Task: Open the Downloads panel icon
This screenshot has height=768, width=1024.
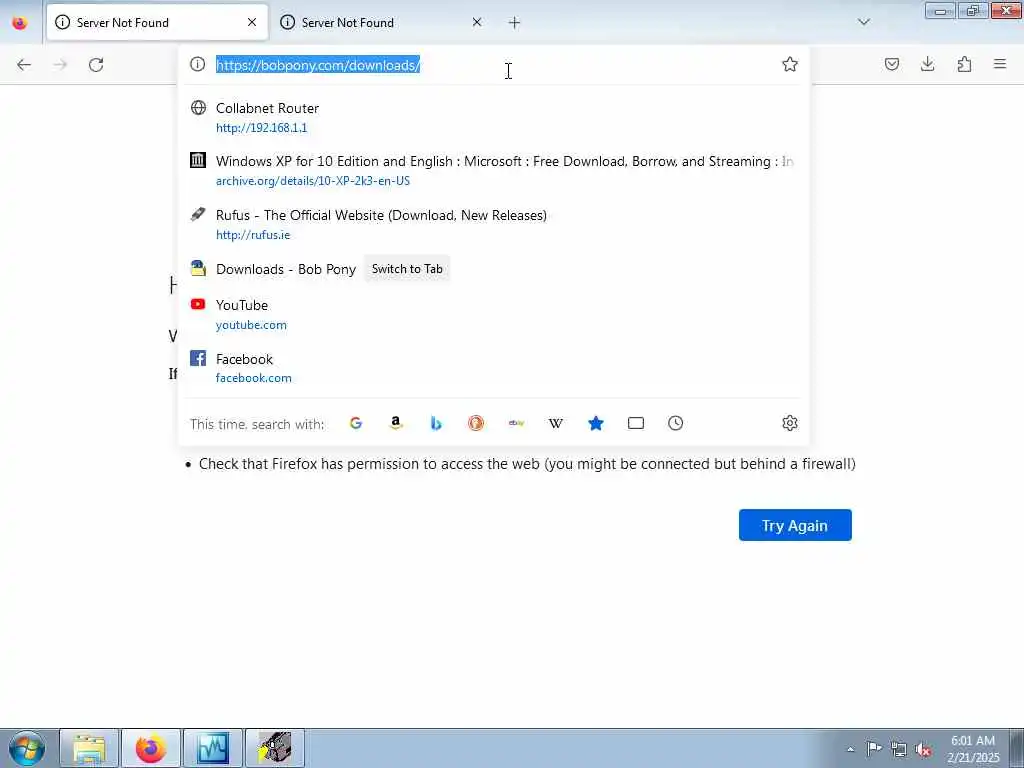Action: click(927, 64)
